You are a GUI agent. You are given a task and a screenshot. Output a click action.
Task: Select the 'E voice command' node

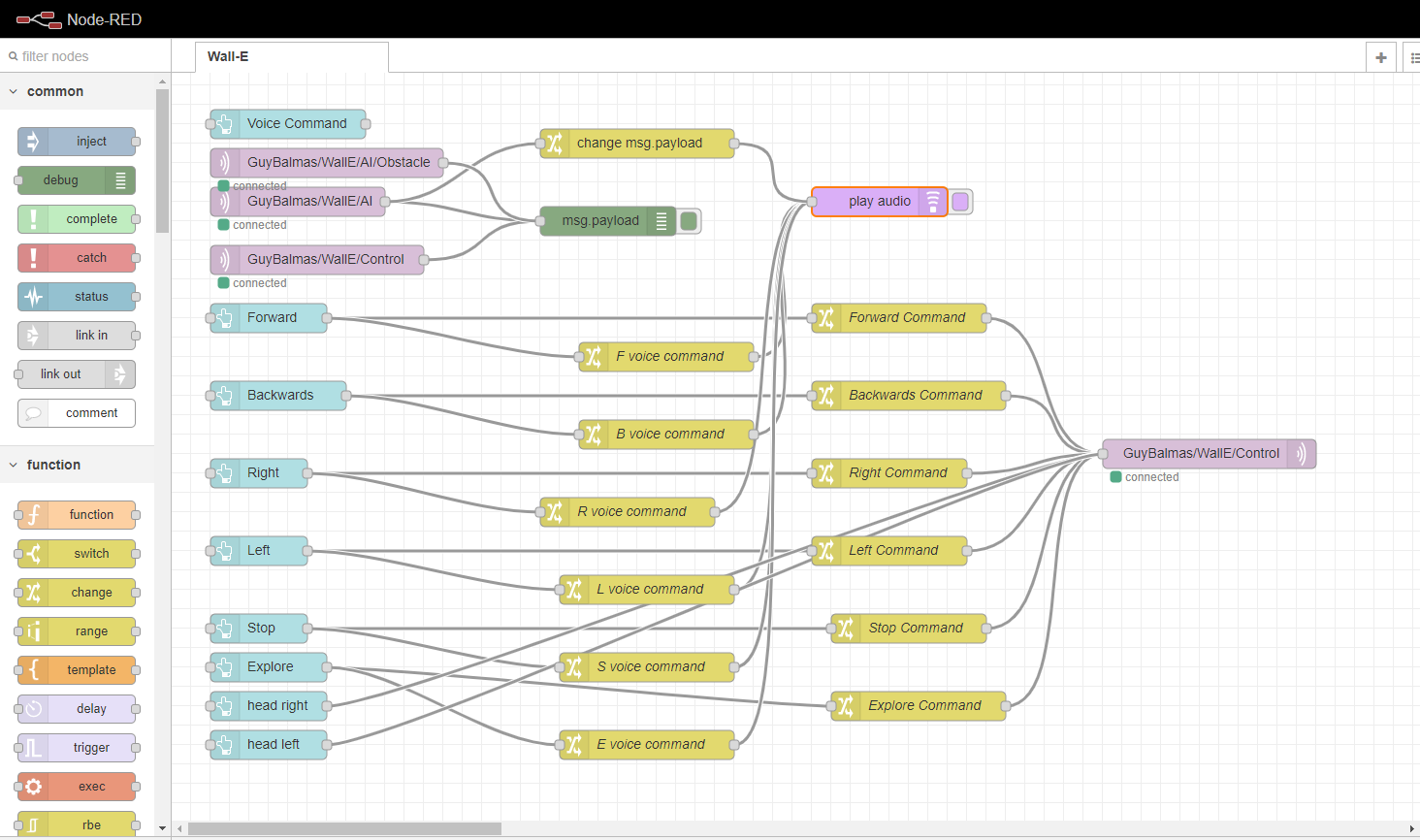[x=647, y=745]
